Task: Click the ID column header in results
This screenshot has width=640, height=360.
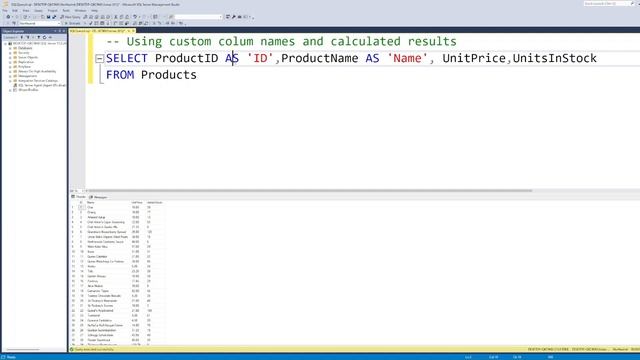Action: point(81,202)
